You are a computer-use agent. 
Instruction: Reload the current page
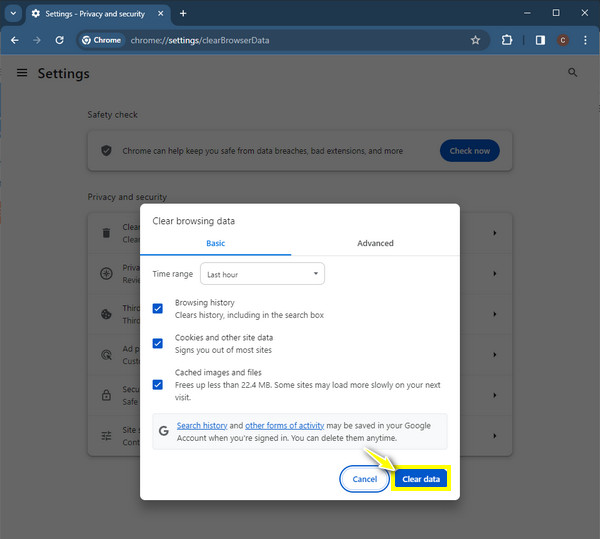tap(59, 40)
